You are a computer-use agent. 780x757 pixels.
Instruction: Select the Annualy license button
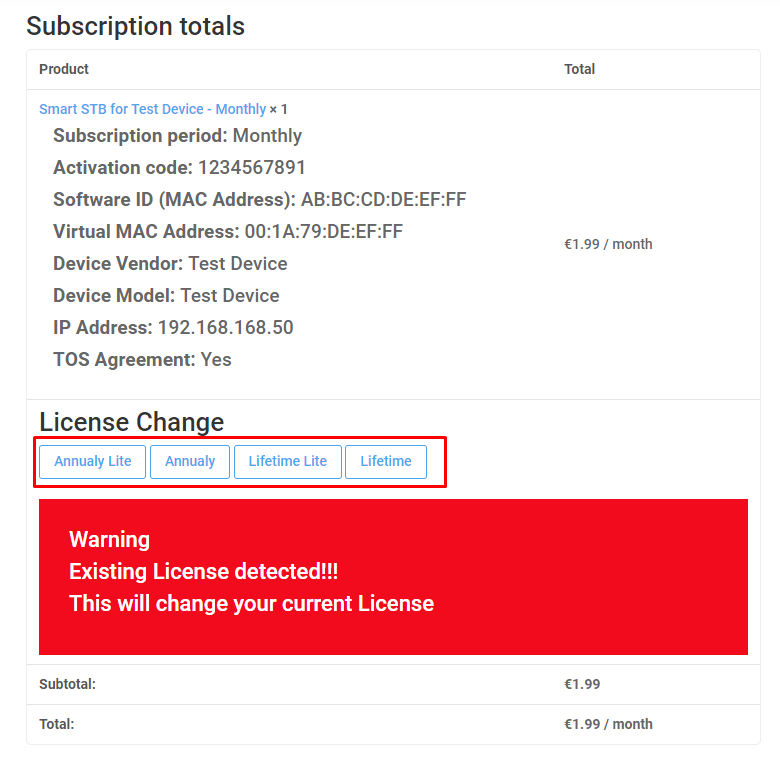pyautogui.click(x=190, y=462)
